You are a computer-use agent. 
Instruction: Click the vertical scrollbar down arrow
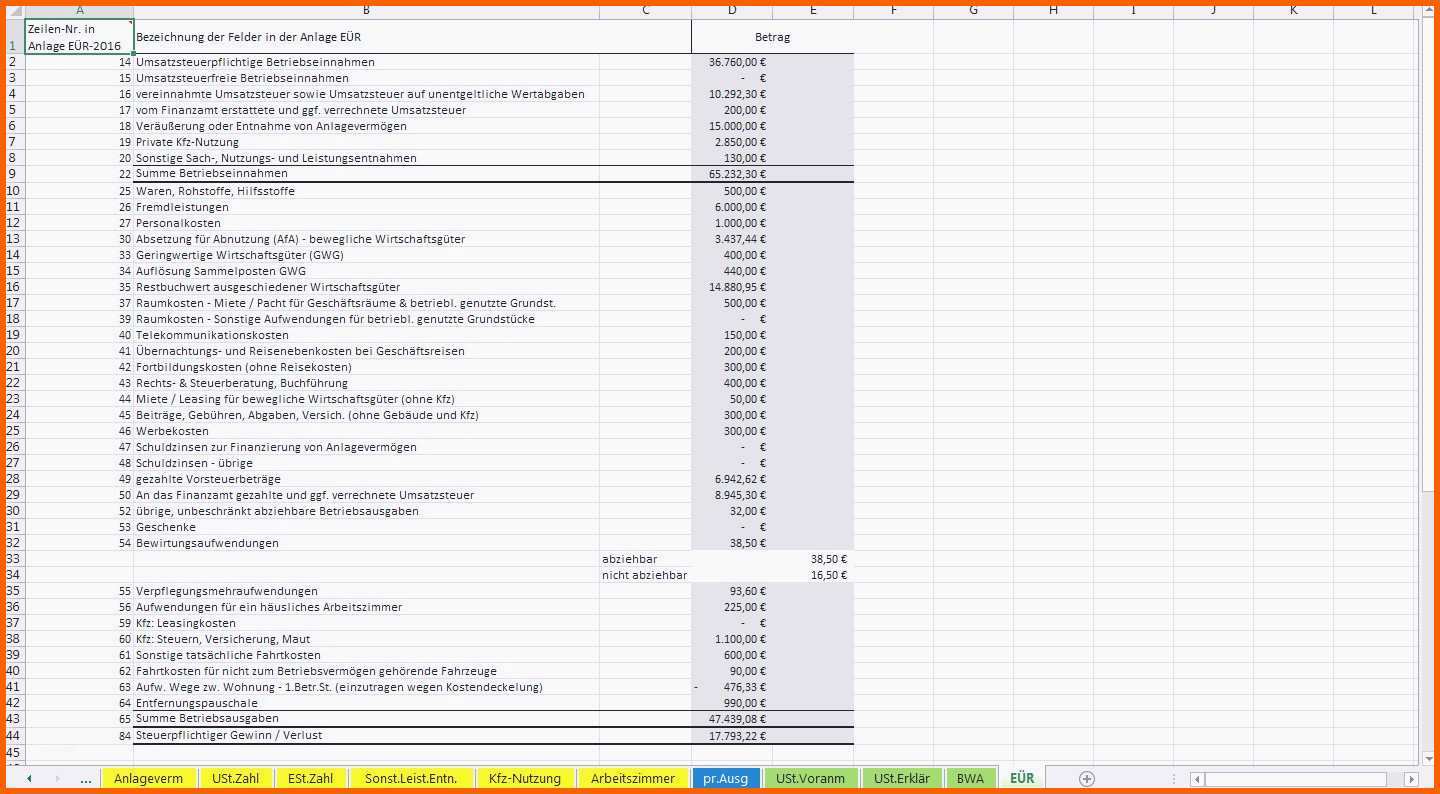click(x=1427, y=758)
